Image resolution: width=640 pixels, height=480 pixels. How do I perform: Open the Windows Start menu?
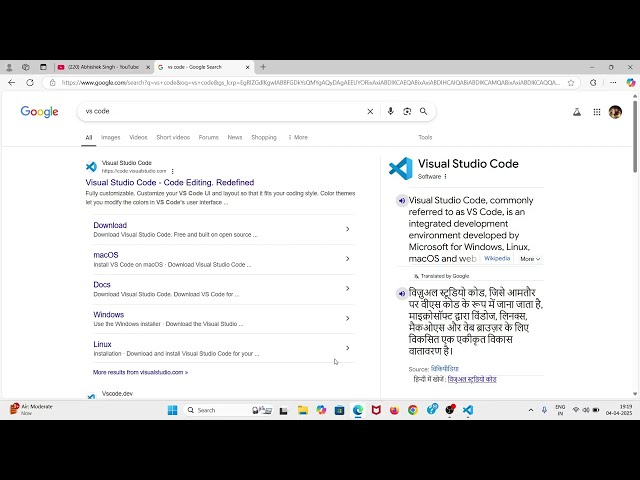coord(173,410)
